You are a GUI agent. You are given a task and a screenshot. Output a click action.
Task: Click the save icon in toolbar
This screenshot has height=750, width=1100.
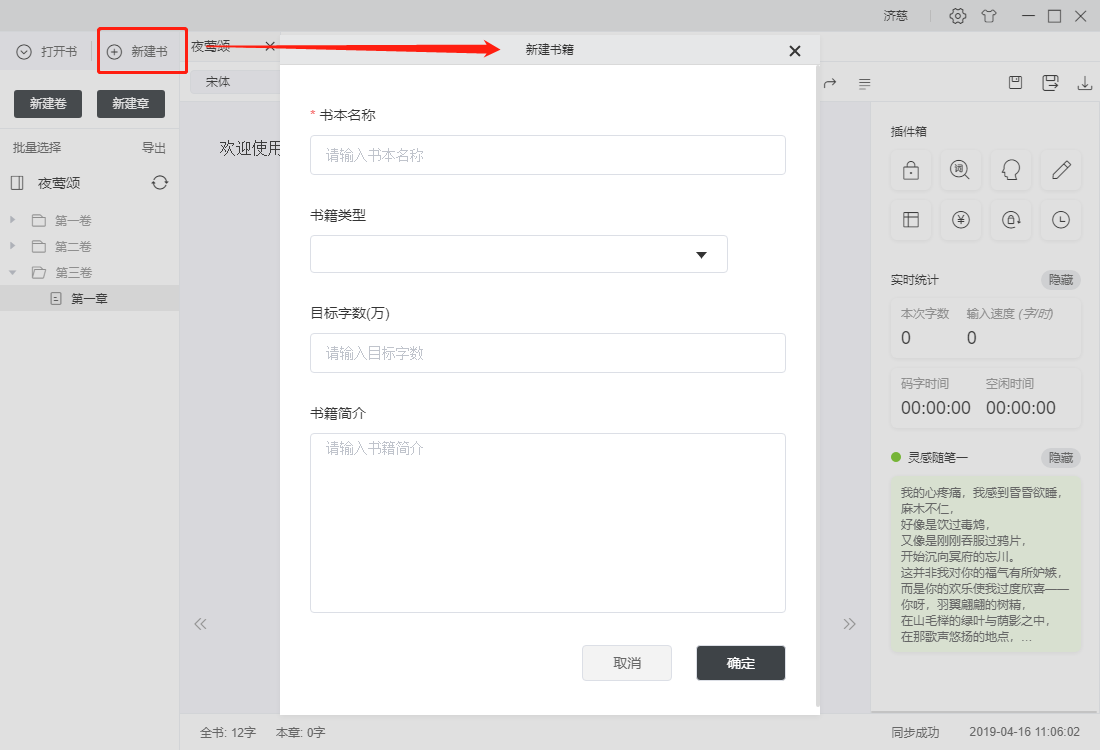(1015, 83)
